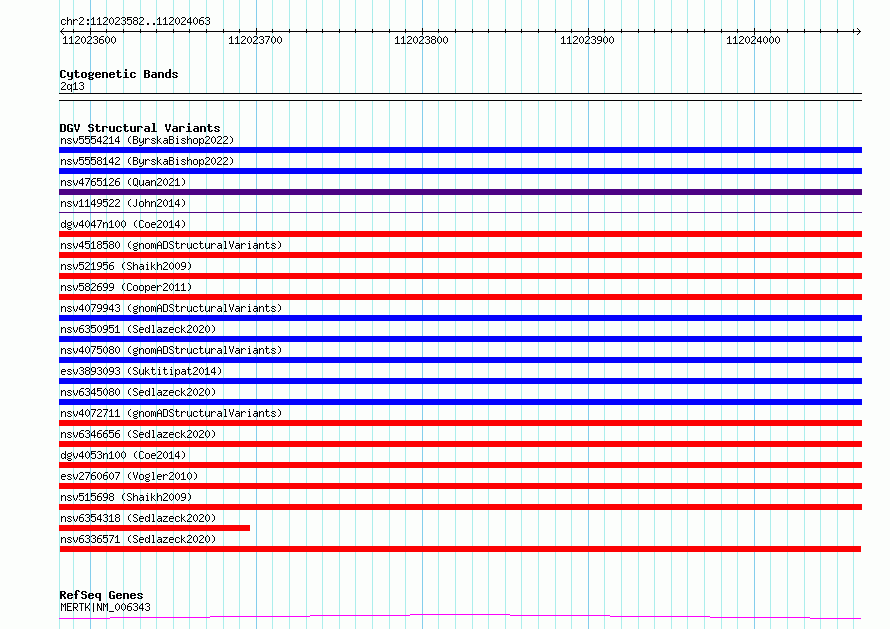Viewport: 890px width, 629px height.
Task: Click the short red bar of nsv6354318
Action: 154,528
